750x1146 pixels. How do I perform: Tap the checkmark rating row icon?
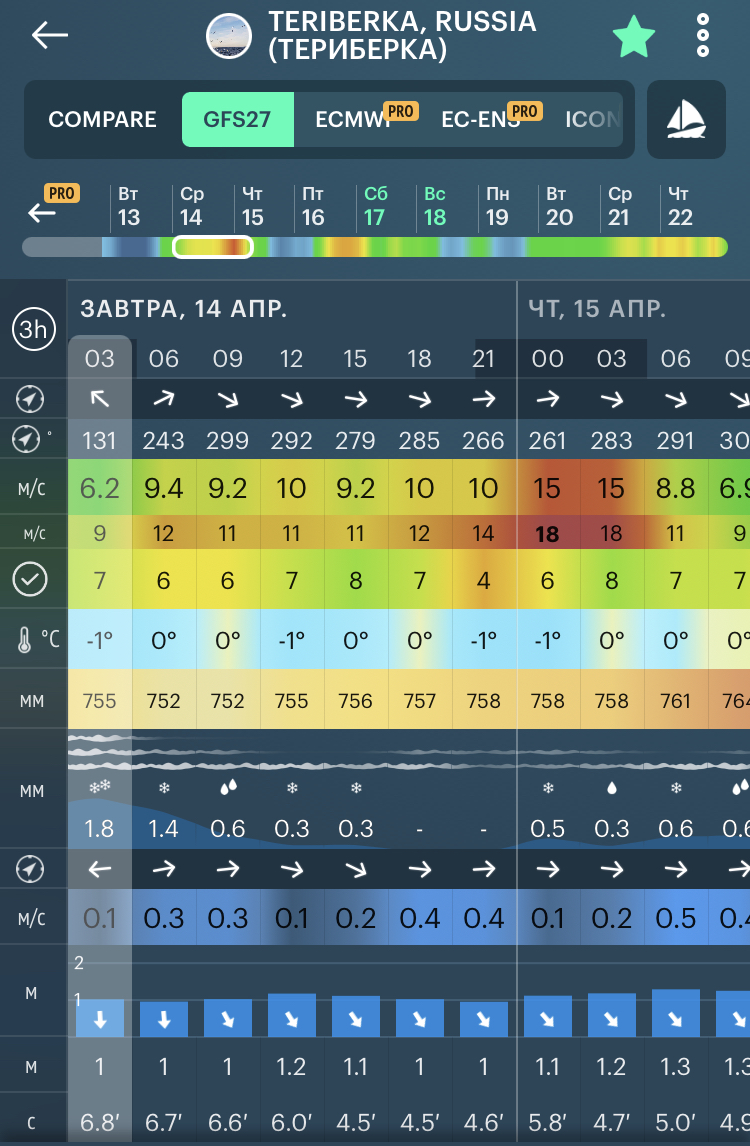coord(31,578)
